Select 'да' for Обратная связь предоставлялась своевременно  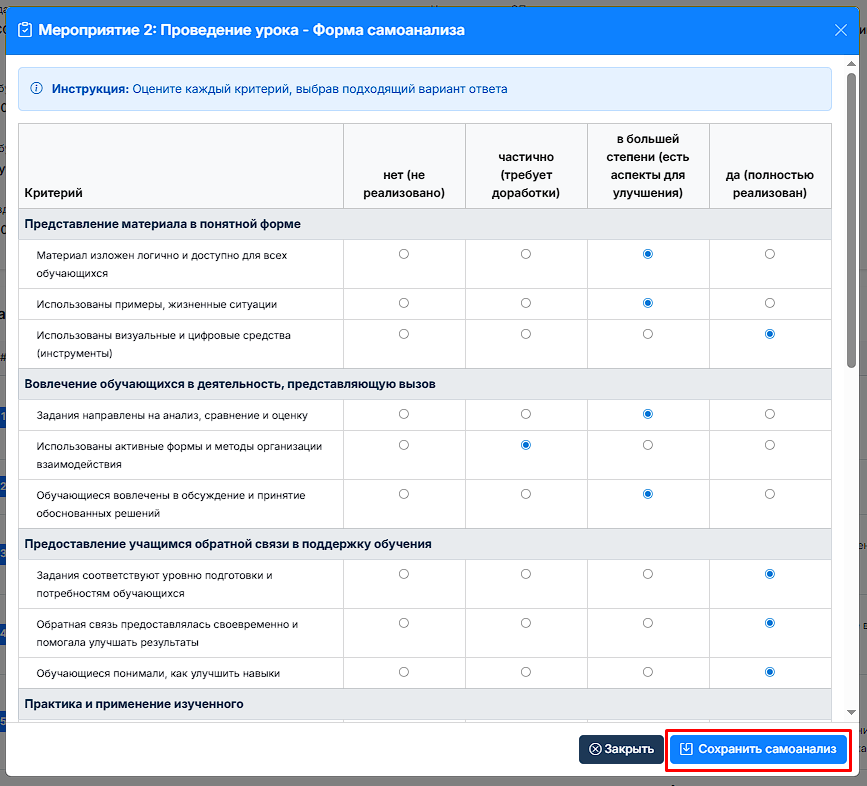[x=770, y=623]
